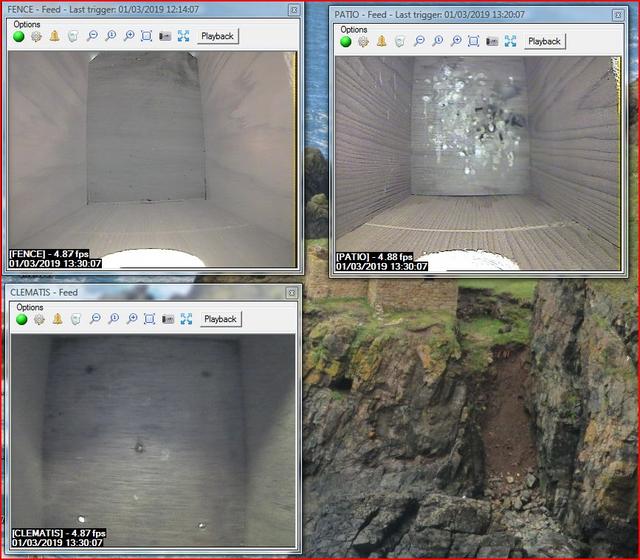Open the gear settings in CLEMATIS toolbar
The image size is (640, 560).
(39, 319)
